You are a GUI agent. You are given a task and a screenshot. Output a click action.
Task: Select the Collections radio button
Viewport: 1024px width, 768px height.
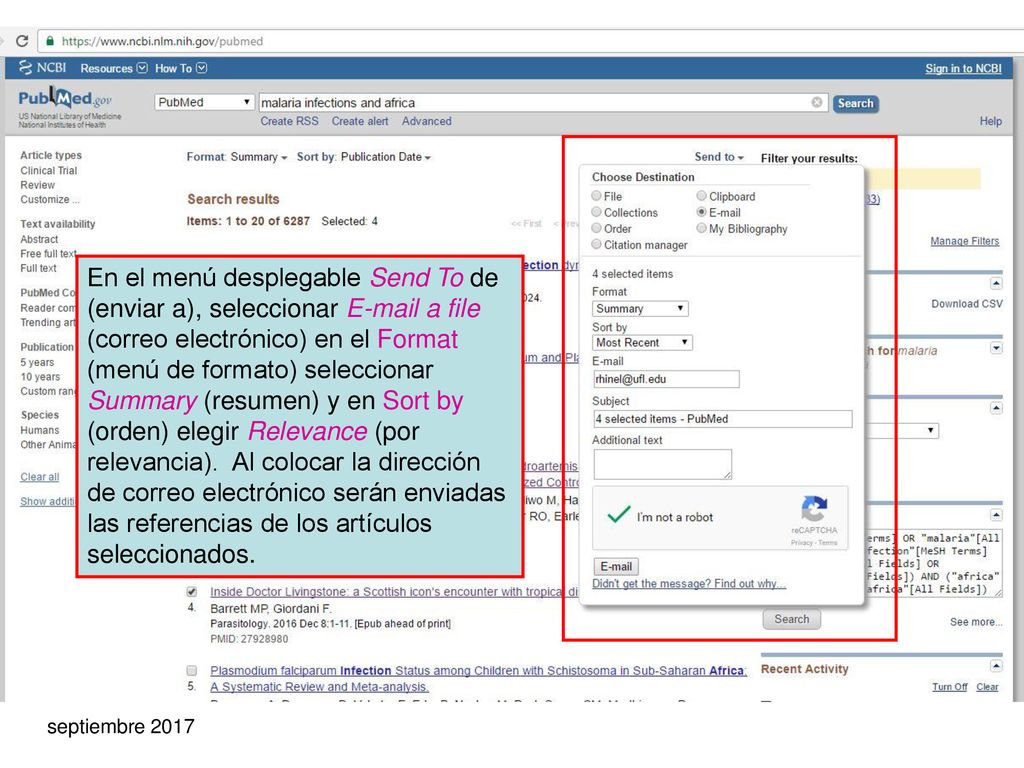(x=596, y=212)
